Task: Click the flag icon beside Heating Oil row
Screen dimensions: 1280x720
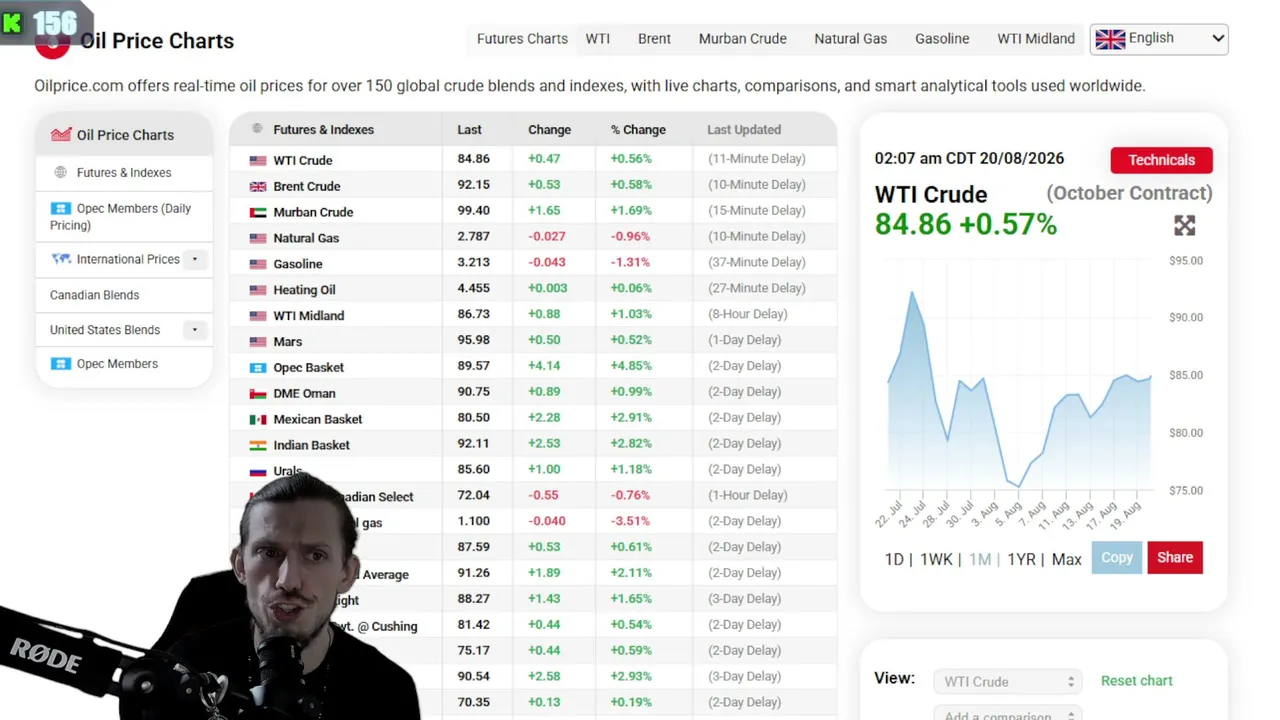Action: click(258, 290)
